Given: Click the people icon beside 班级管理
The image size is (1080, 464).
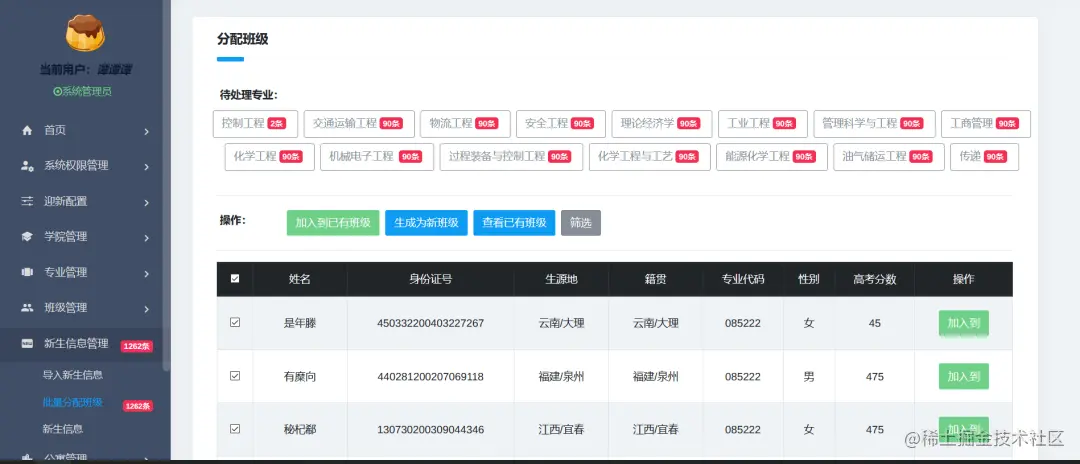Looking at the screenshot, I should click(x=28, y=308).
